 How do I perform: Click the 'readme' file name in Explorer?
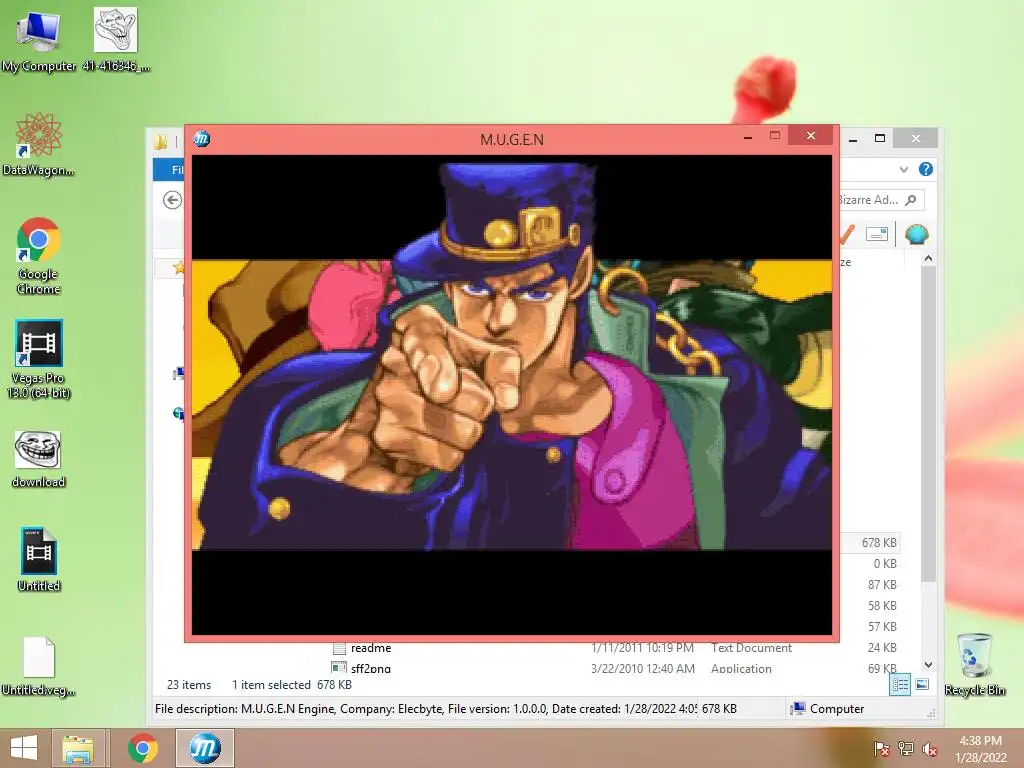coord(371,648)
